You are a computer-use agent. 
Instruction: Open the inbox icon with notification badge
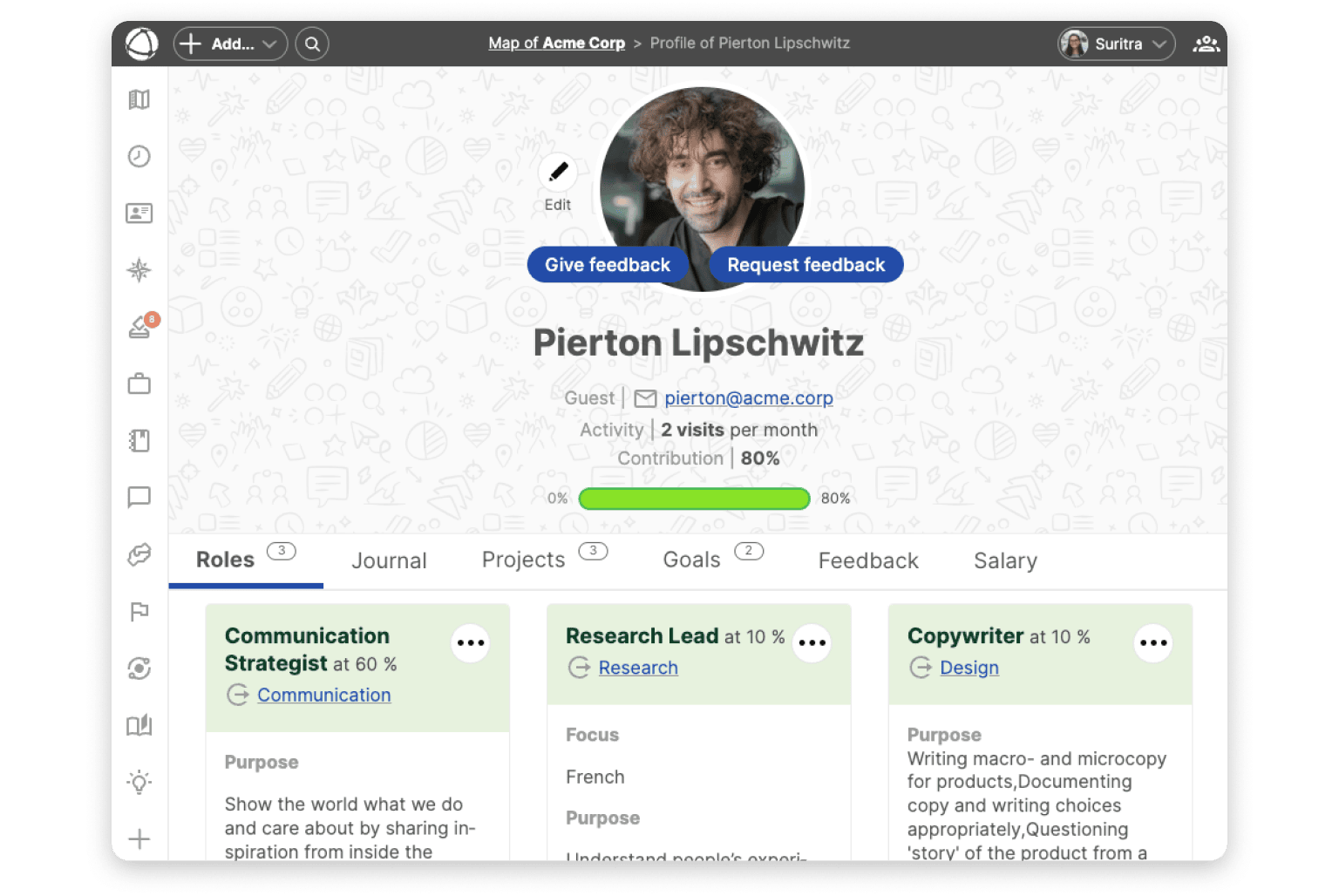141,327
